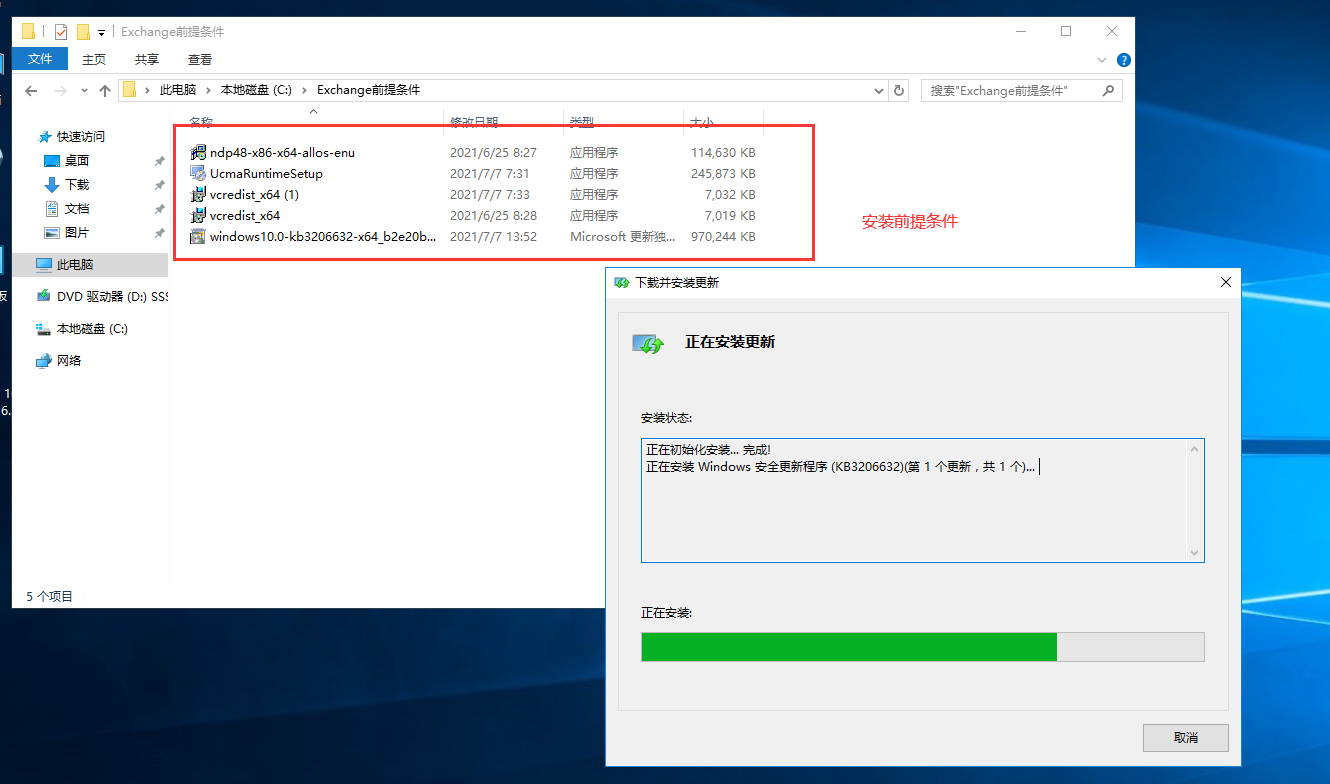Click the search box for Exchange前提条件
This screenshot has width=1330, height=784.
(x=1021, y=90)
